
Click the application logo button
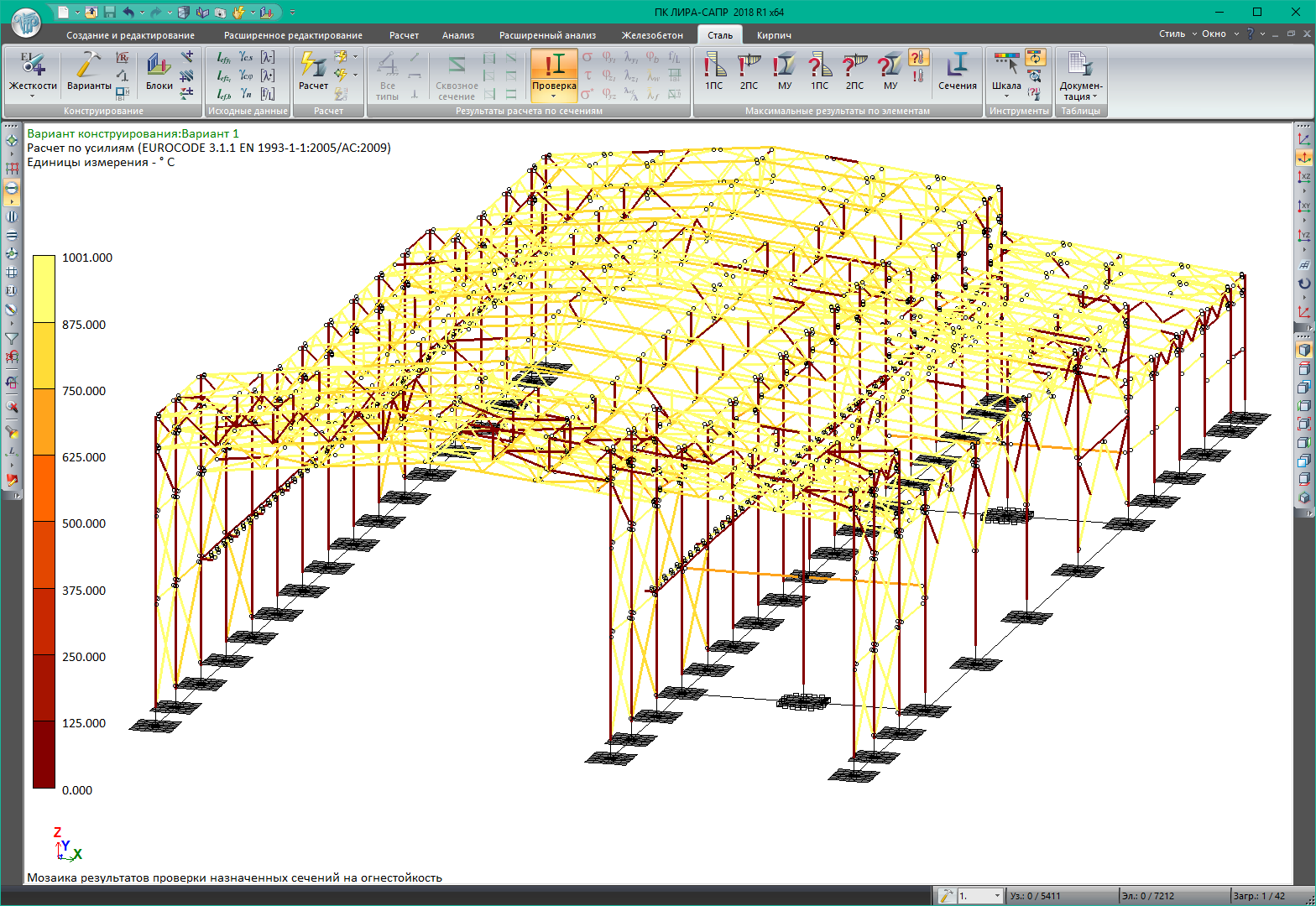[x=26, y=23]
